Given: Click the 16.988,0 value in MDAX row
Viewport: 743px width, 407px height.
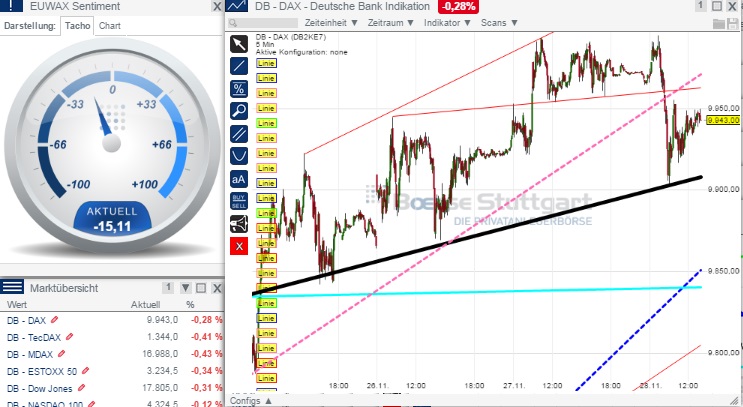Looking at the screenshot, I should (x=160, y=354).
